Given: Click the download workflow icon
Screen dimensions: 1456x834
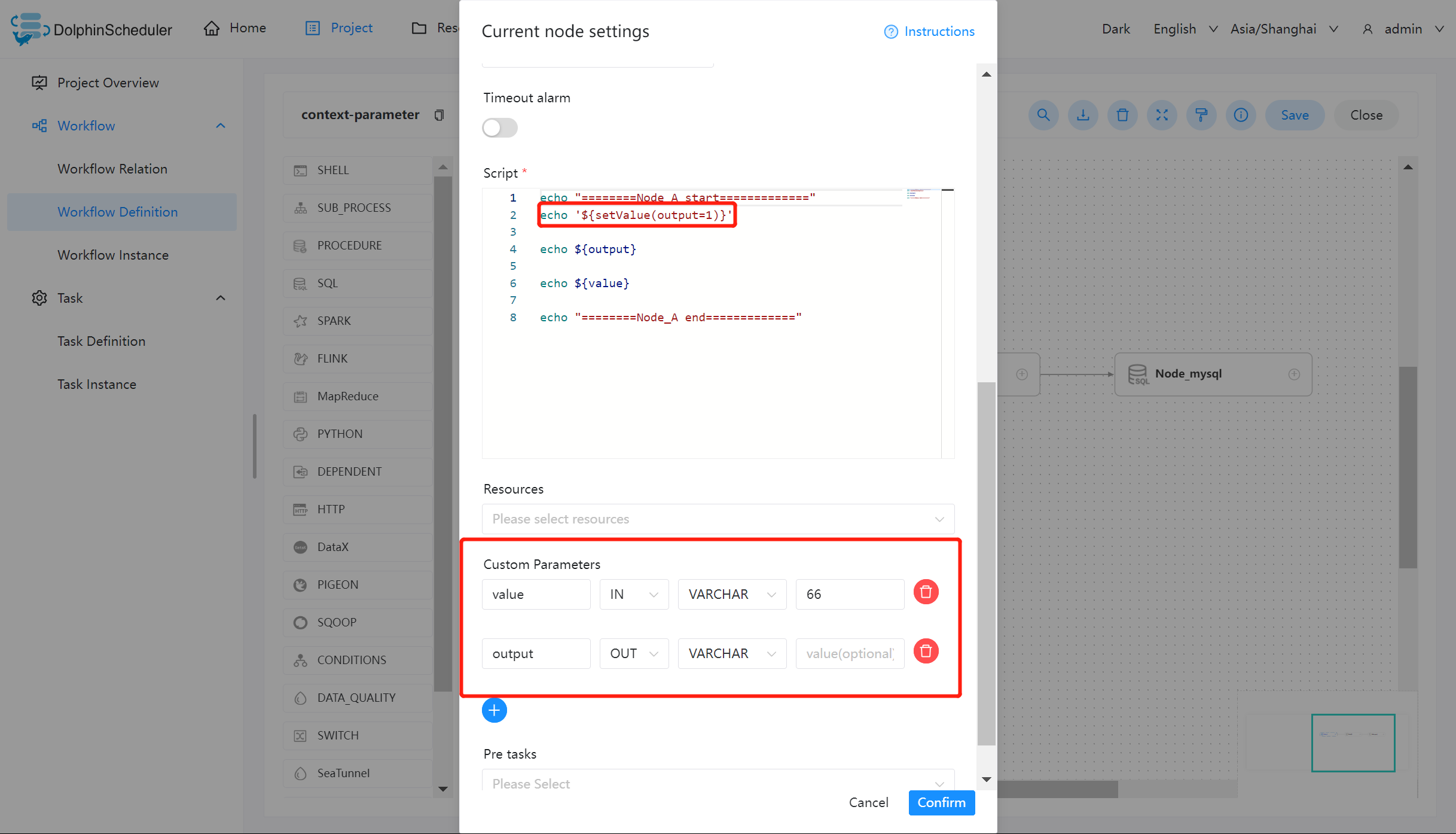Looking at the screenshot, I should [1083, 115].
